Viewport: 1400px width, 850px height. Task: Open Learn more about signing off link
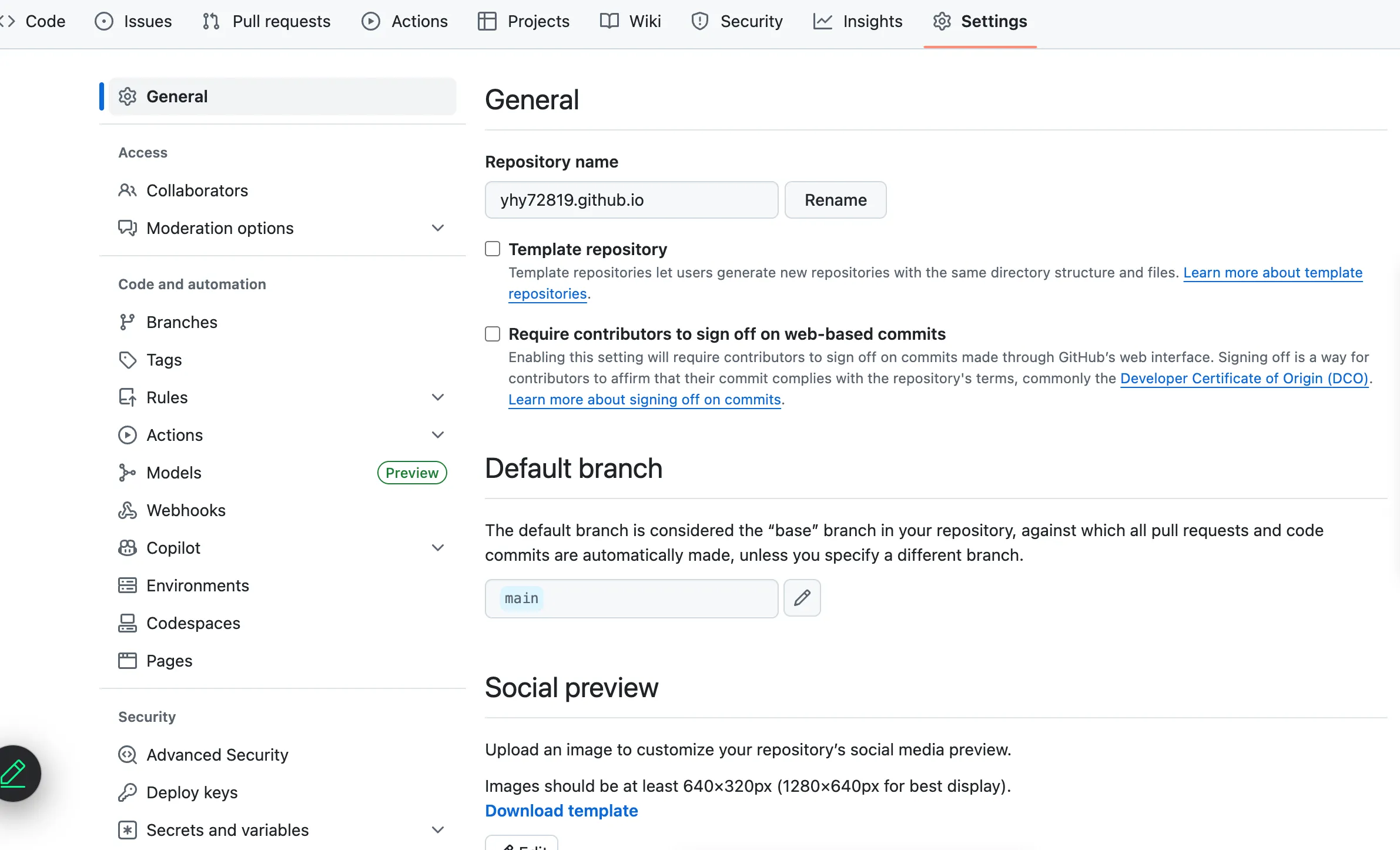644,400
